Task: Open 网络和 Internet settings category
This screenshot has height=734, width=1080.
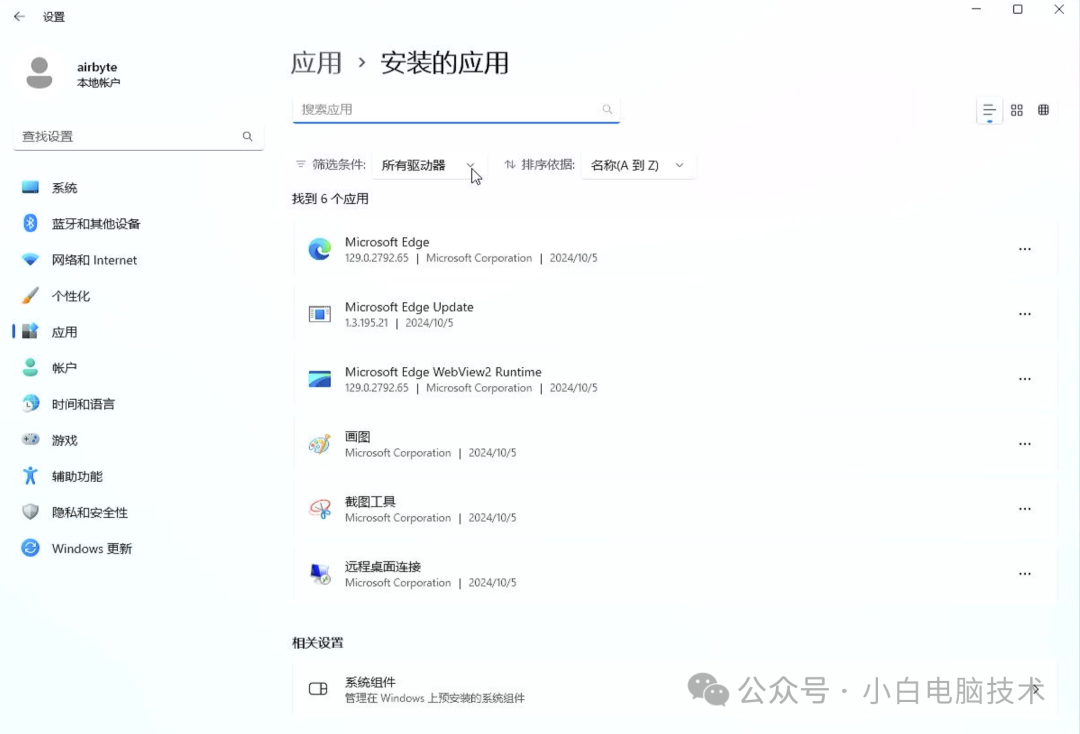Action: (138, 260)
